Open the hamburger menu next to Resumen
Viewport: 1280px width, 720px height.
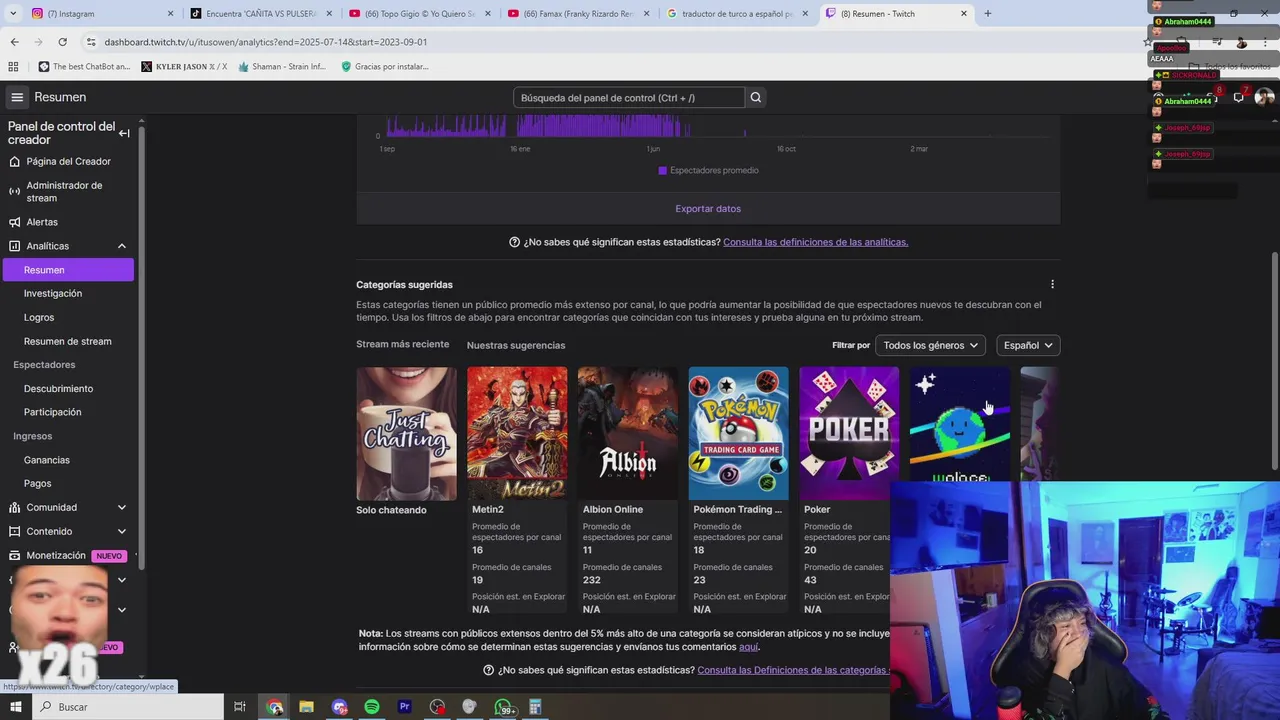click(17, 97)
